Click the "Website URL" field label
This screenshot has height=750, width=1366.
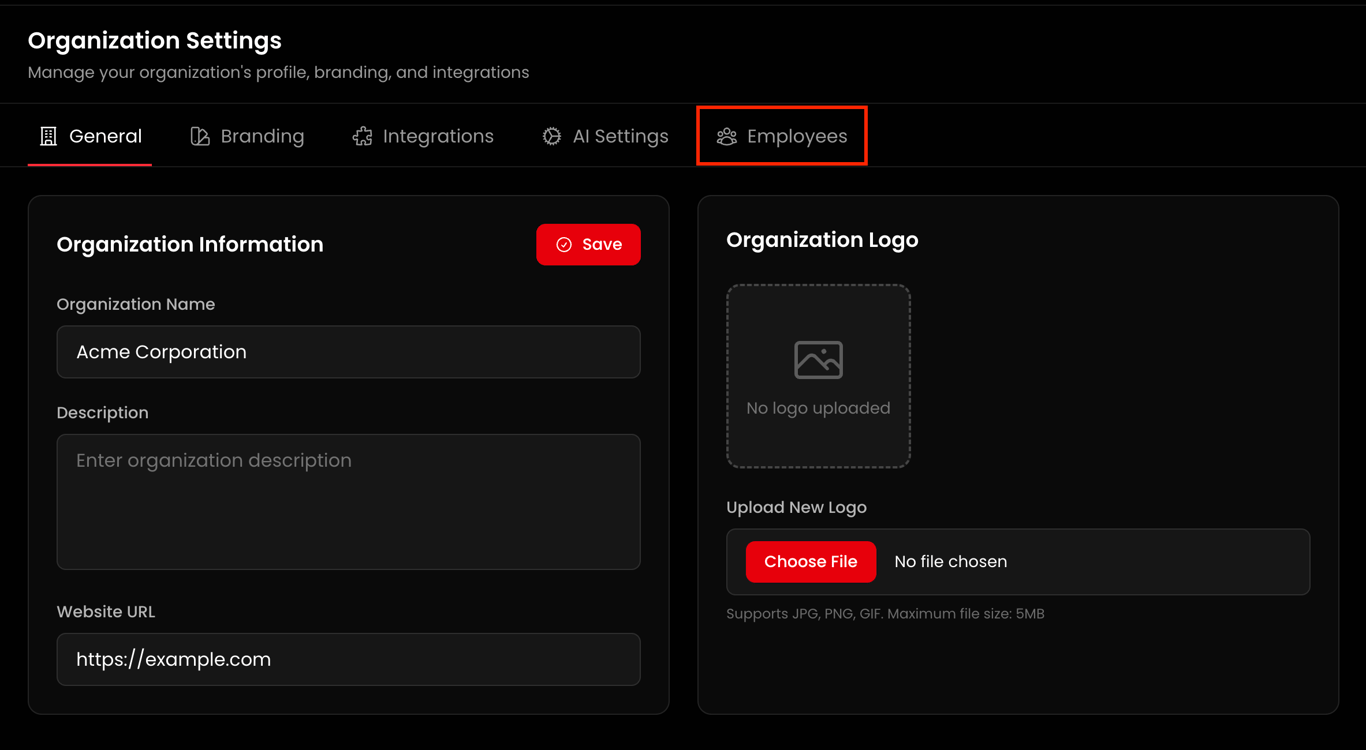click(x=106, y=612)
